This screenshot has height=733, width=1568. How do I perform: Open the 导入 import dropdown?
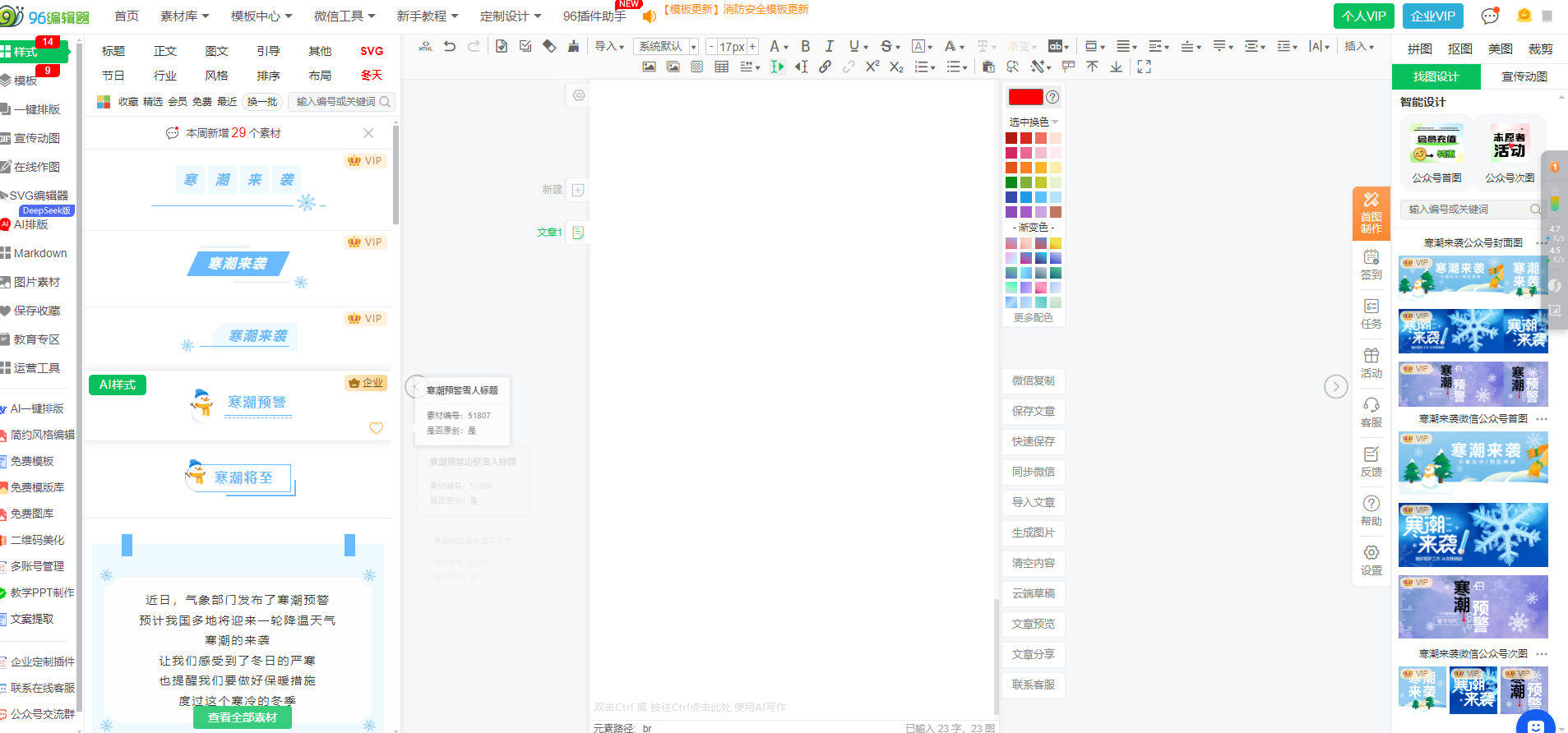(609, 47)
